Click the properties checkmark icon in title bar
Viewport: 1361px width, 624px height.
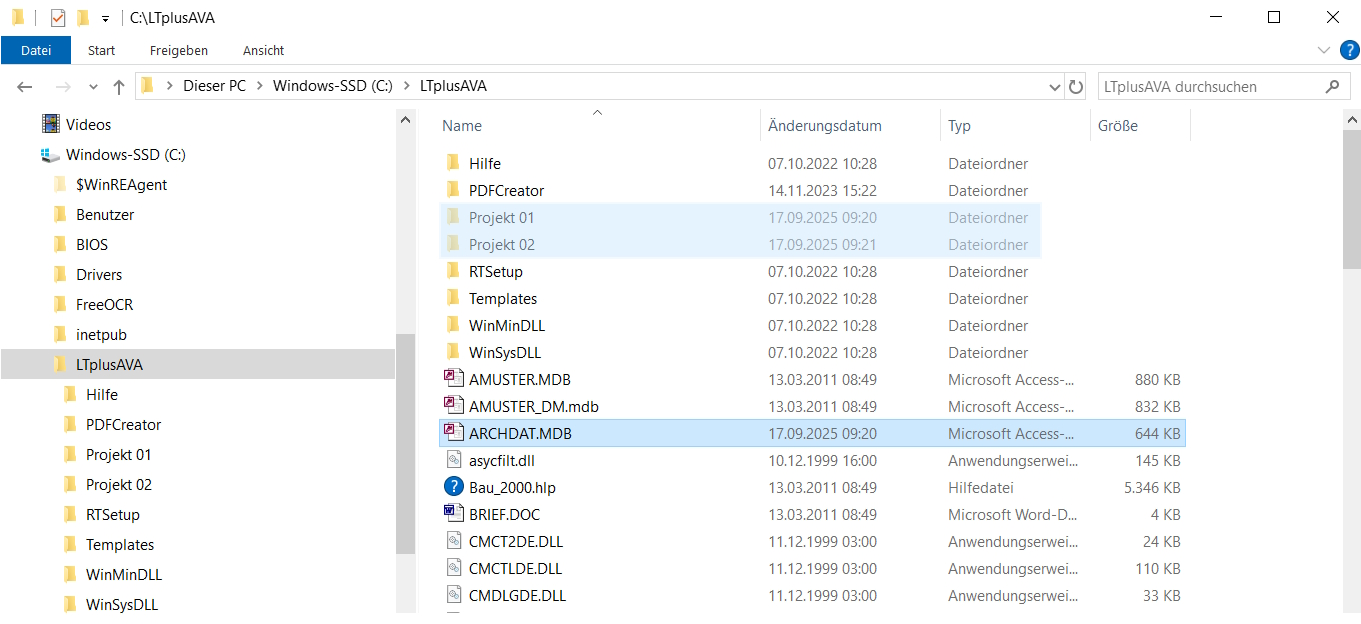click(x=58, y=18)
